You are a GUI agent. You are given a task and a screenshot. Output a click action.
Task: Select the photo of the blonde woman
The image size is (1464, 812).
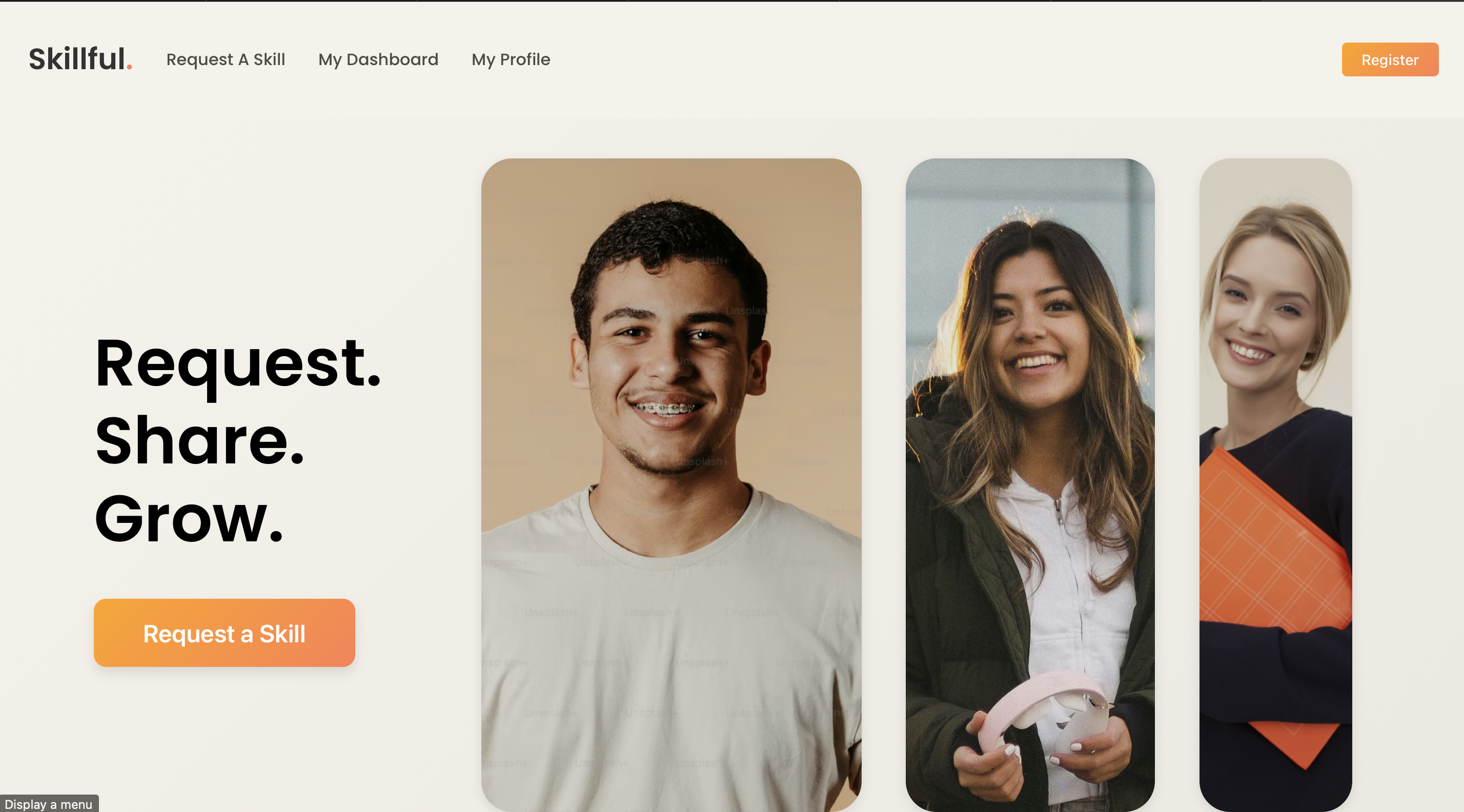[x=1275, y=485]
